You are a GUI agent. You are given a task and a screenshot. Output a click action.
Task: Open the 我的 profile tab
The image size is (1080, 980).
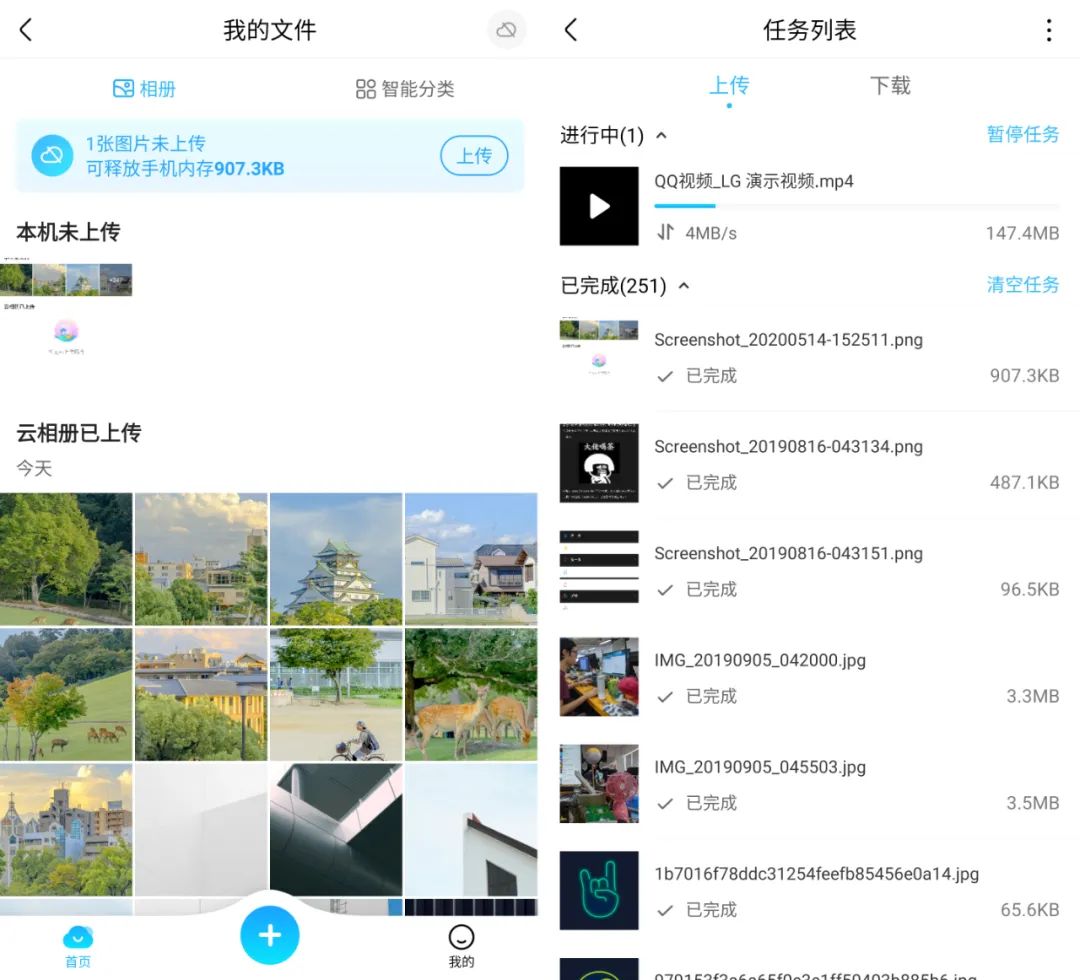click(x=461, y=947)
